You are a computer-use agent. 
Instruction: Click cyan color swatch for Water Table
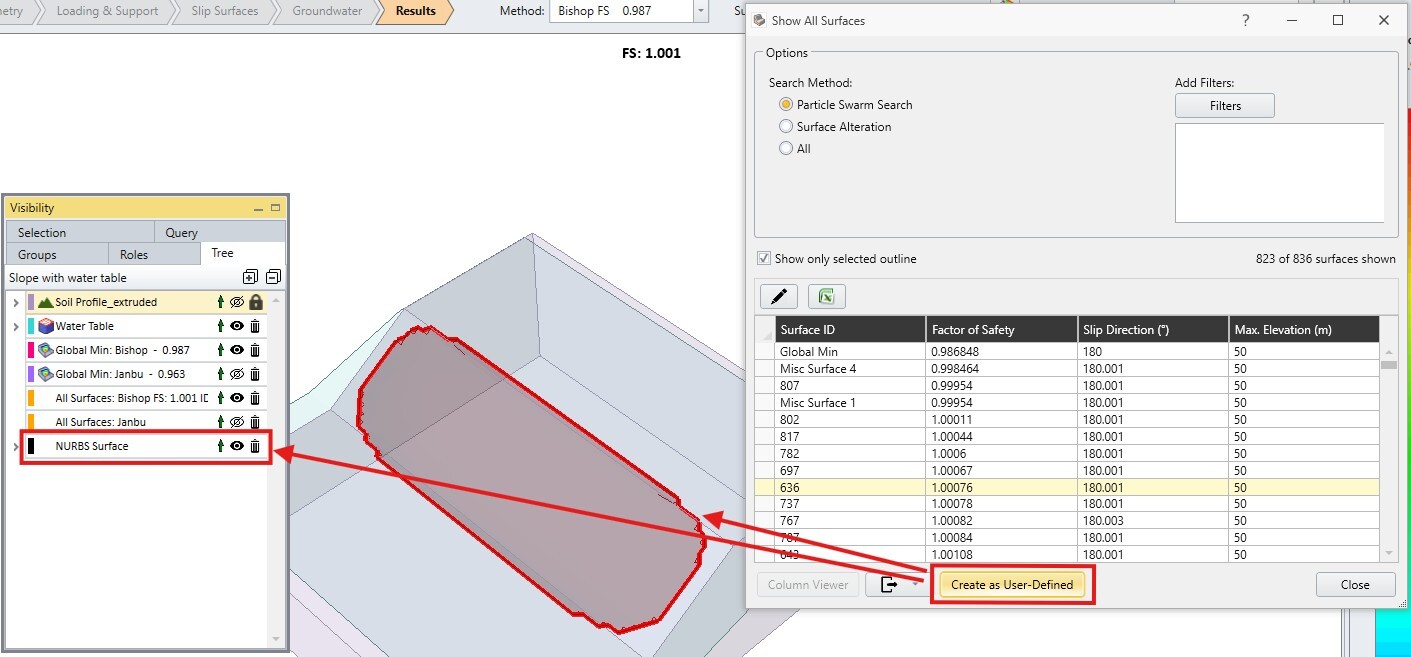click(31, 326)
